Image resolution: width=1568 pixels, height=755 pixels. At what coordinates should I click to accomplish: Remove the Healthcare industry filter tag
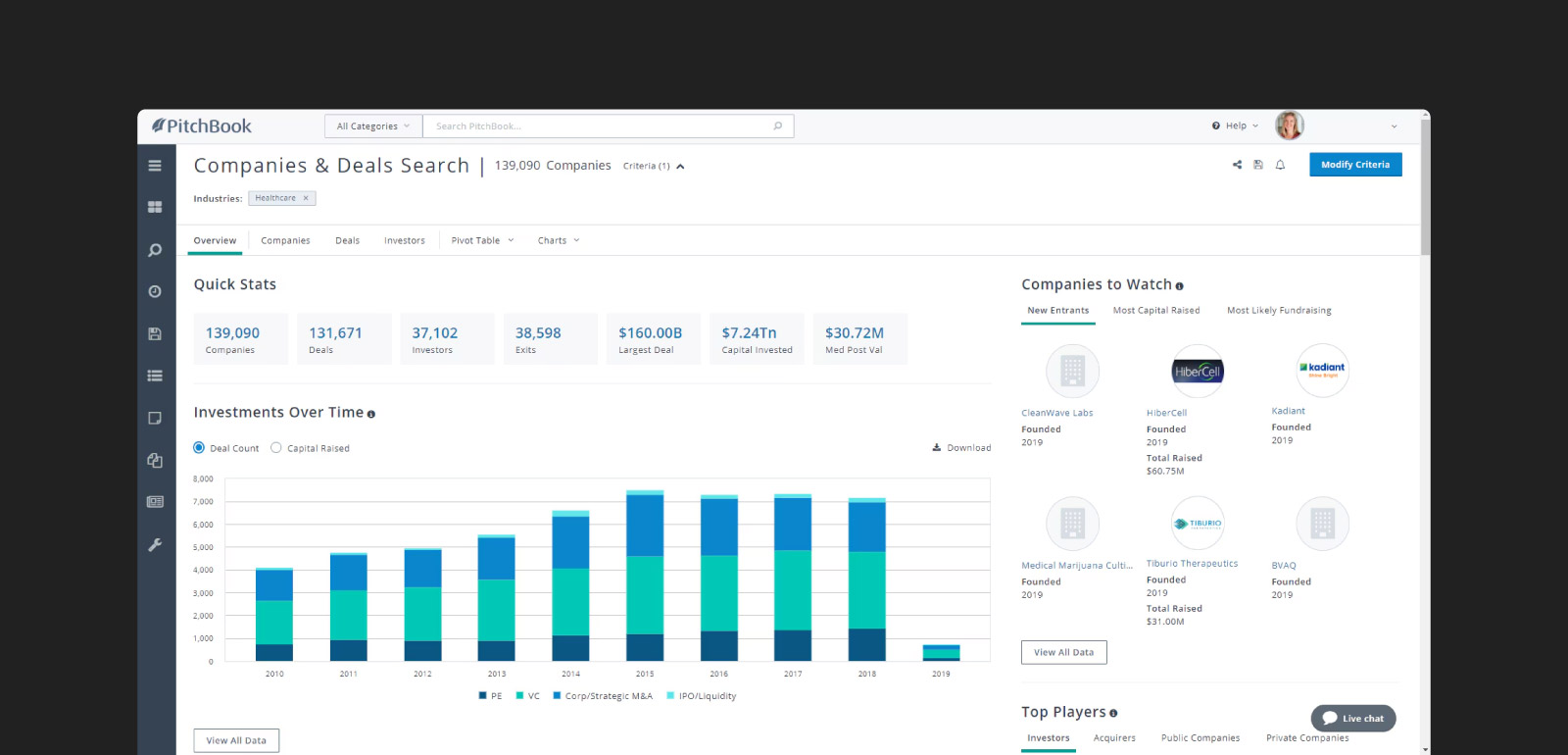306,198
